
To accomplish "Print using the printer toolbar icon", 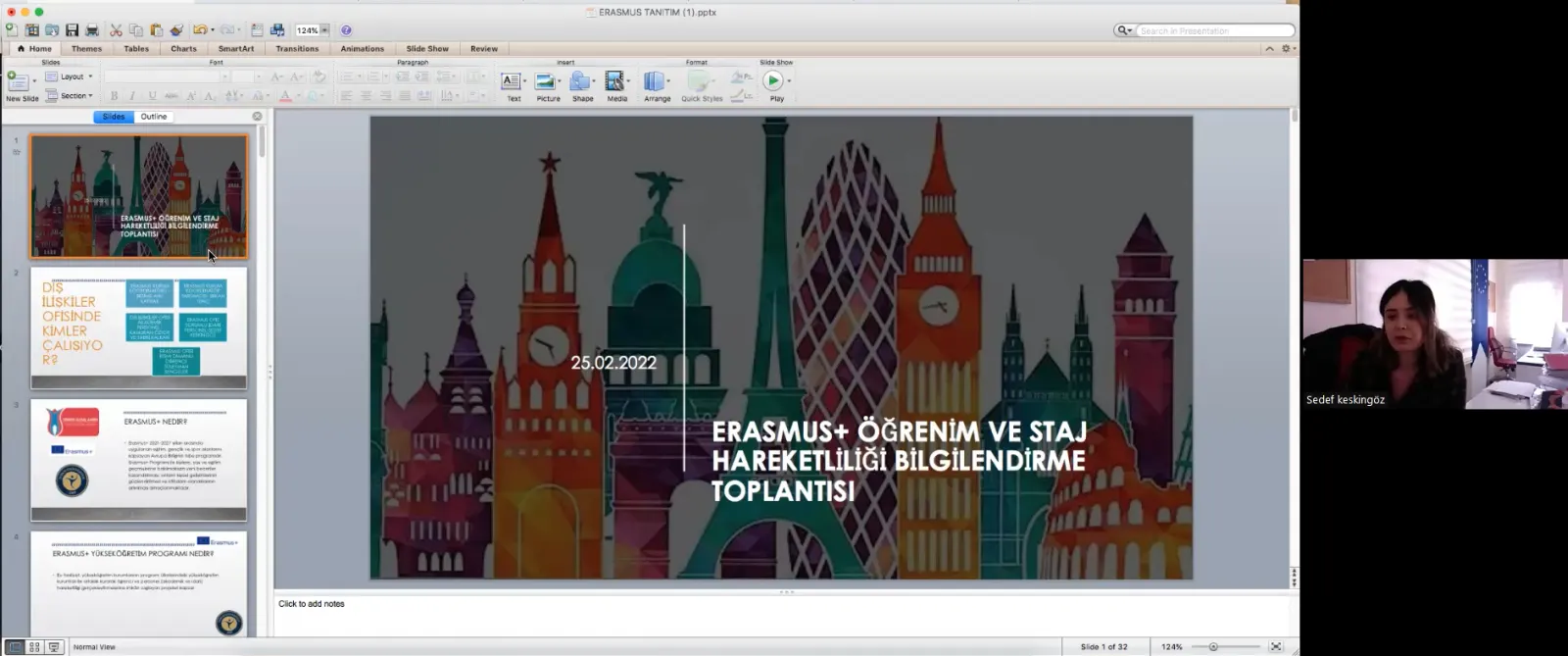I will click(92, 30).
